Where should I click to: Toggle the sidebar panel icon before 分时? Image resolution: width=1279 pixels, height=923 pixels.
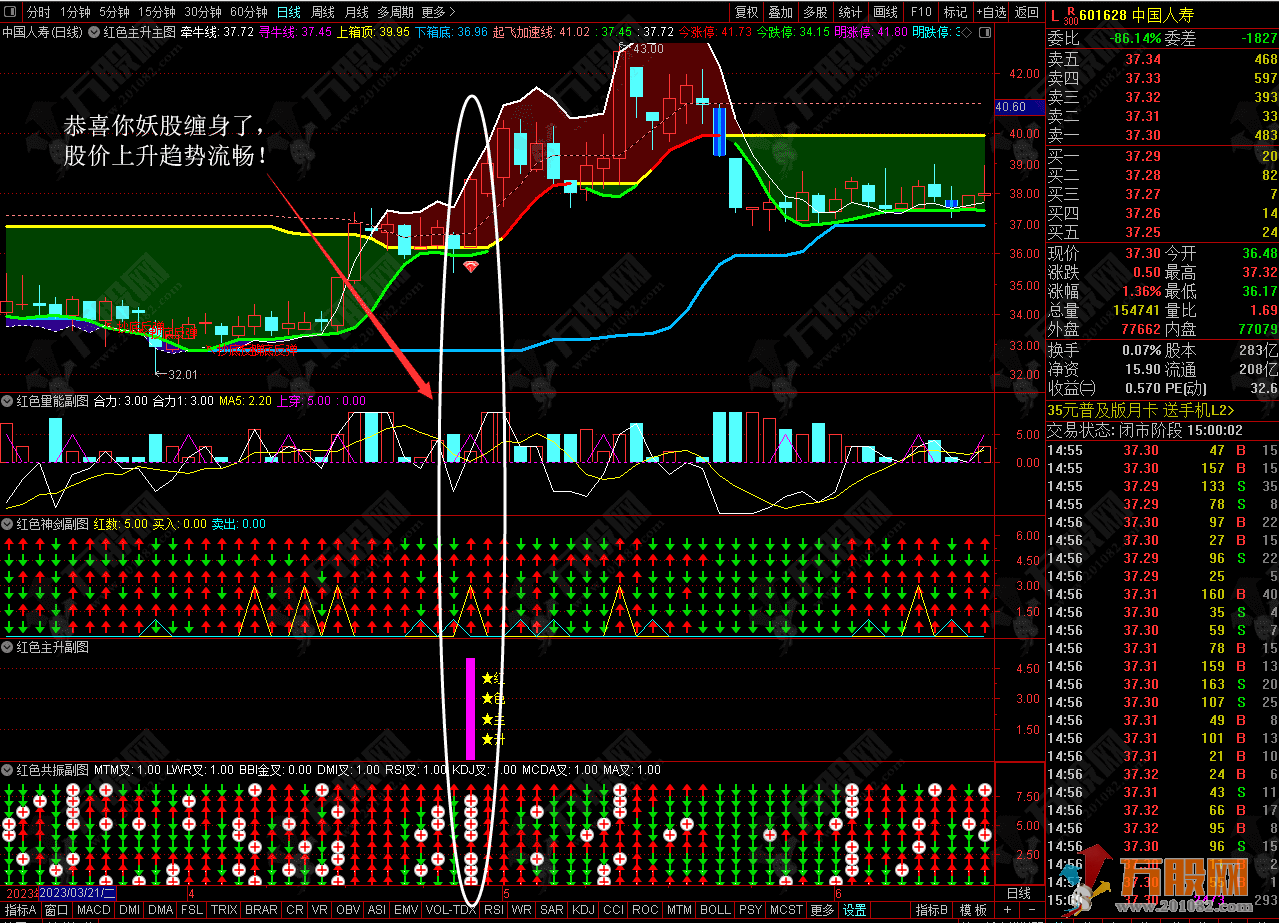coord(11,12)
